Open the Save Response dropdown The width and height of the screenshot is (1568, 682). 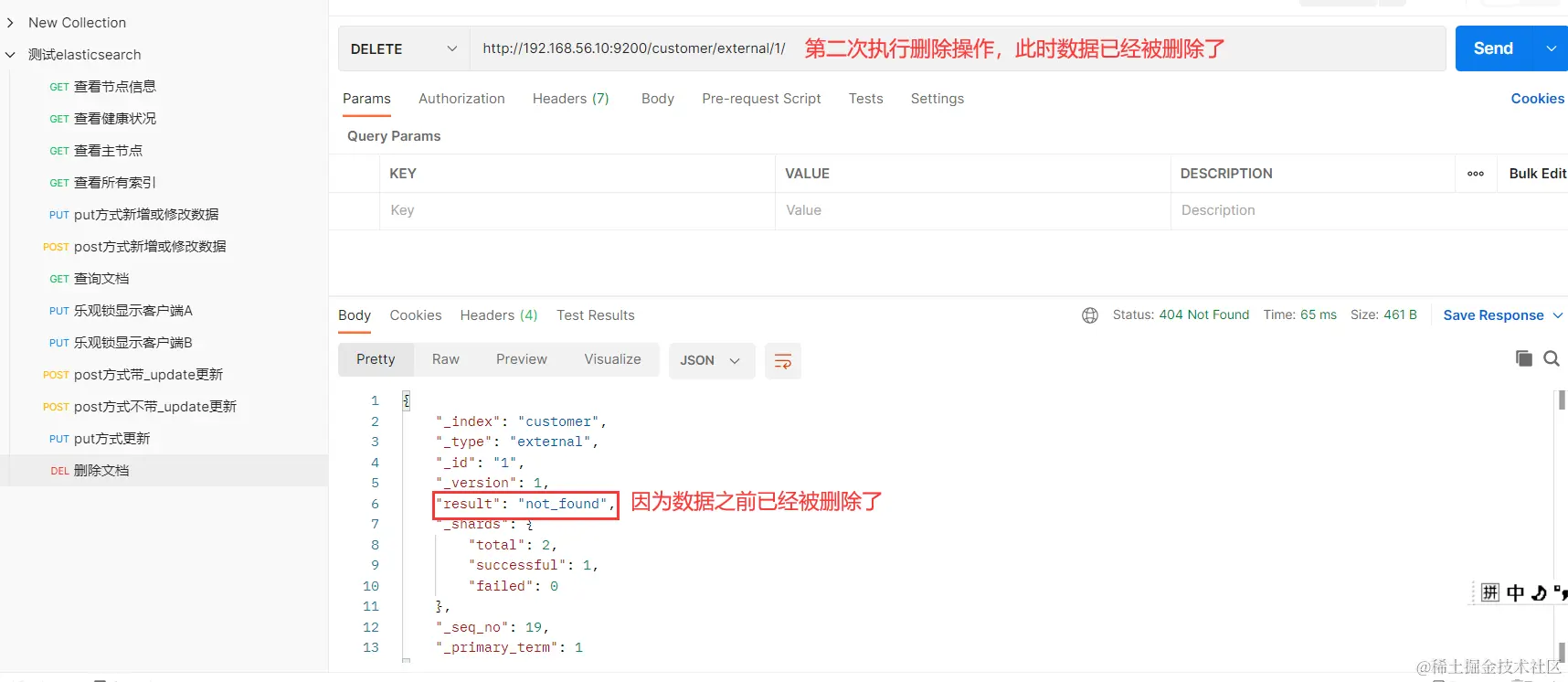[x=1503, y=315]
